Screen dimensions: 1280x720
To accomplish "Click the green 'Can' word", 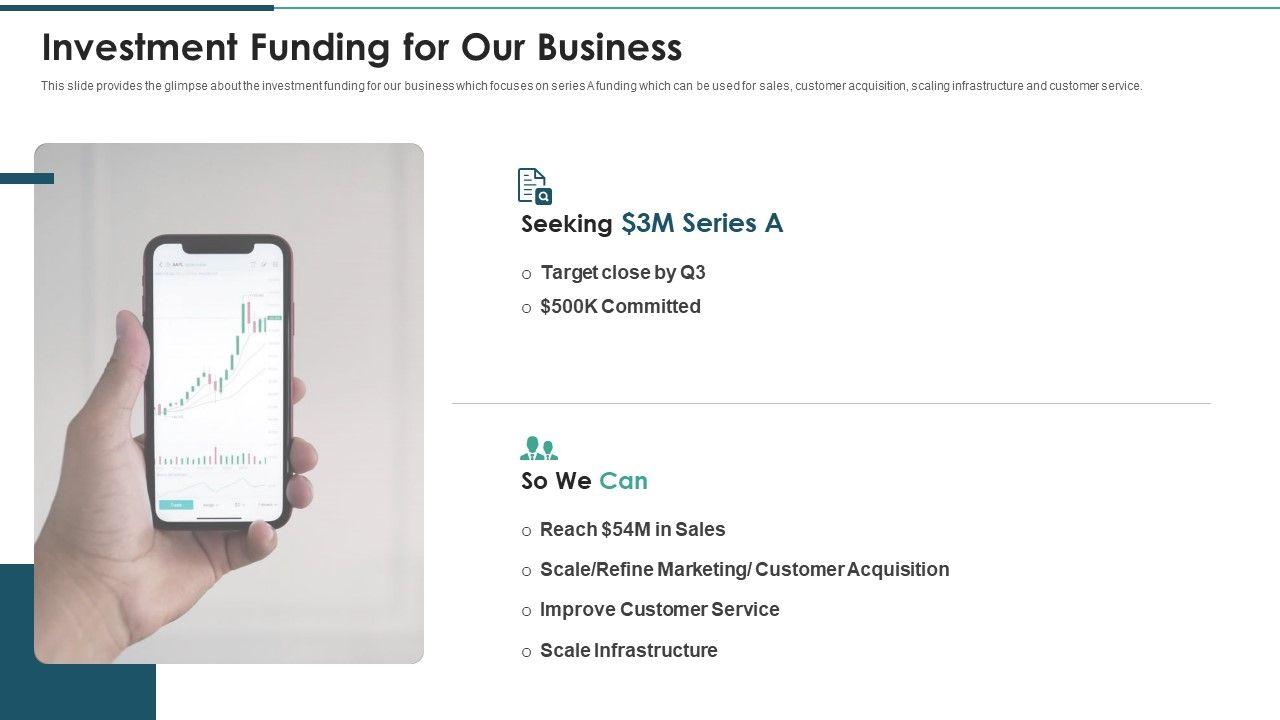I will 623,481.
